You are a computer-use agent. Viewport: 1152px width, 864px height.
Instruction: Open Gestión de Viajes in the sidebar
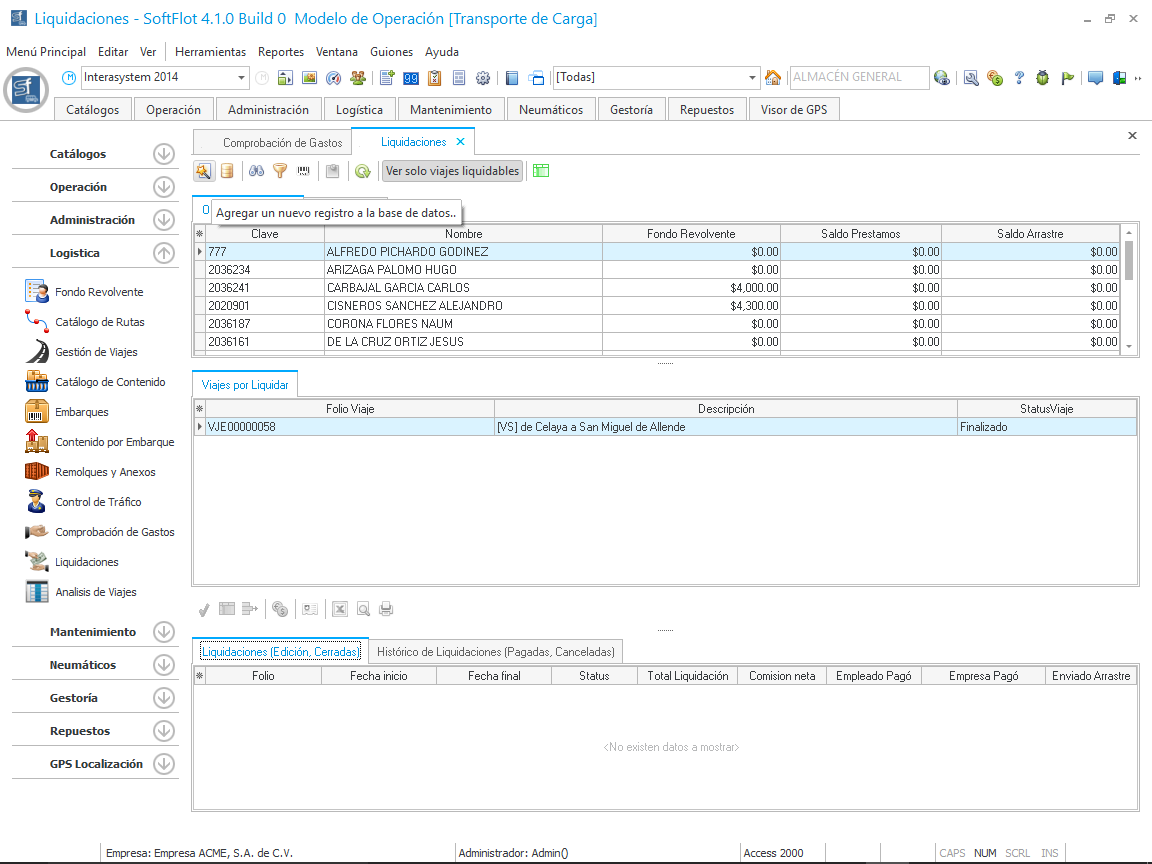coord(96,352)
